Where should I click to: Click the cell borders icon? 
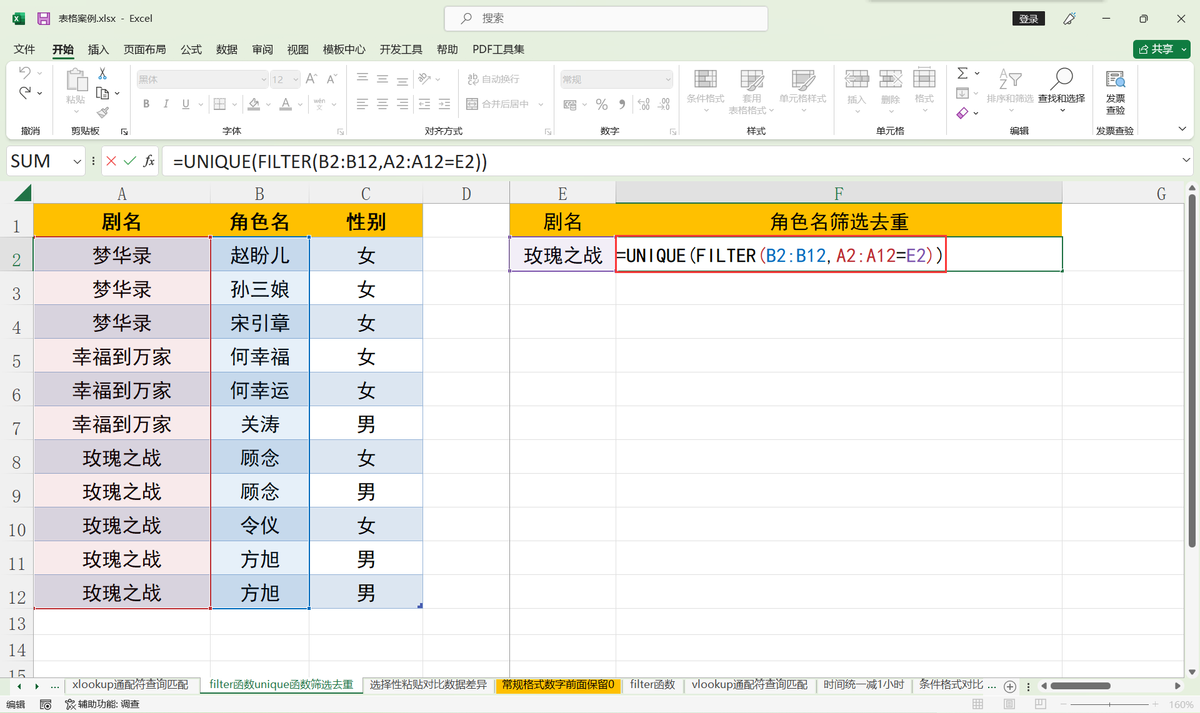[x=218, y=104]
